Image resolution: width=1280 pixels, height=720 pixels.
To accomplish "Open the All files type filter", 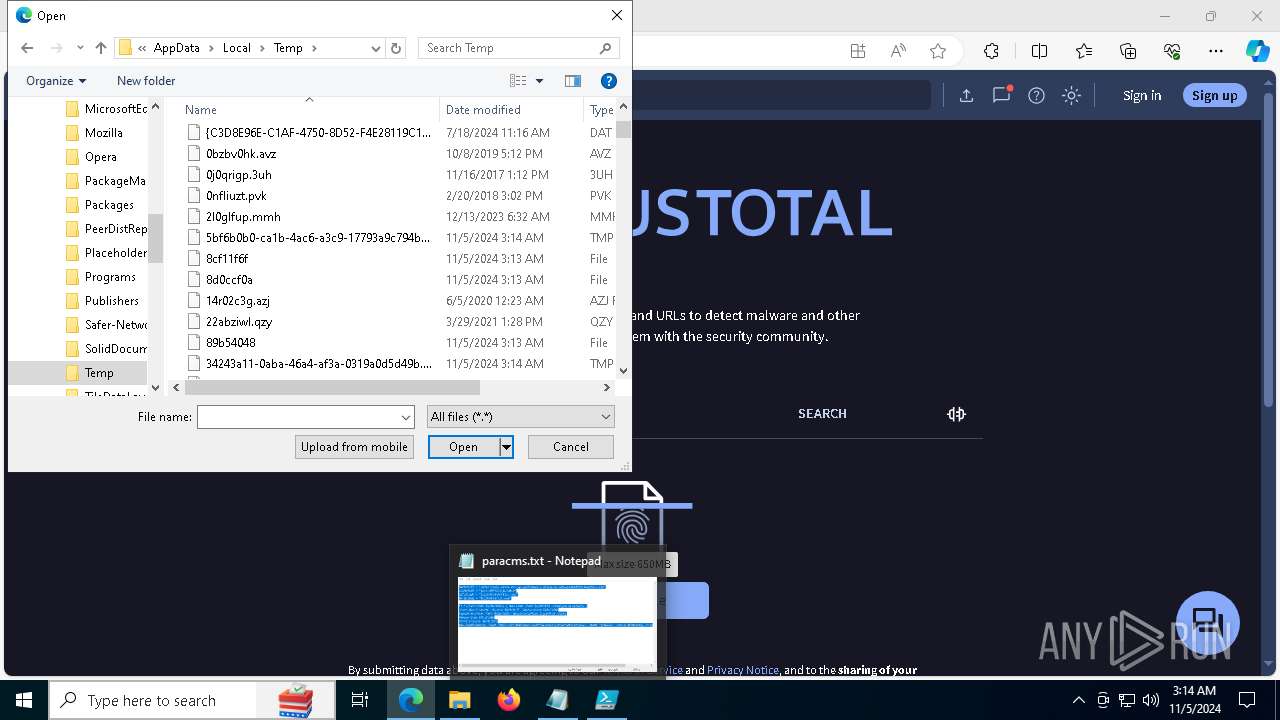I will click(520, 417).
